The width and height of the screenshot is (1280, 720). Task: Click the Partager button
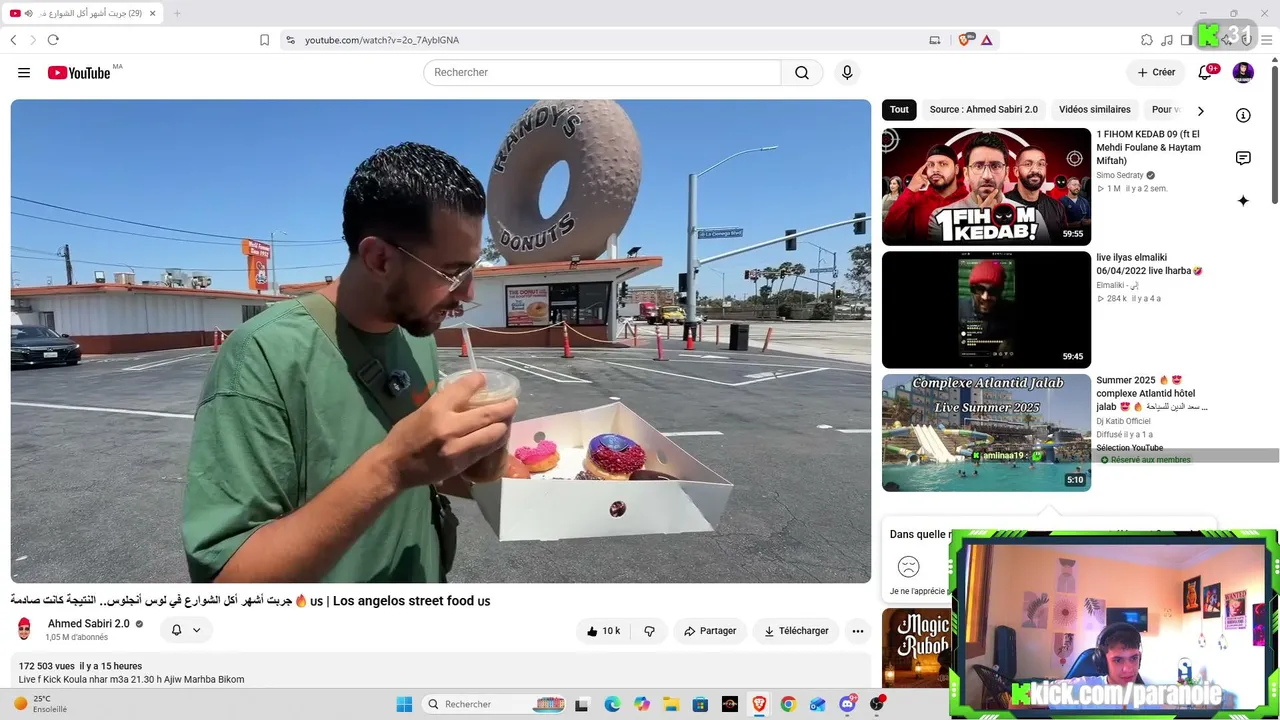click(x=710, y=631)
